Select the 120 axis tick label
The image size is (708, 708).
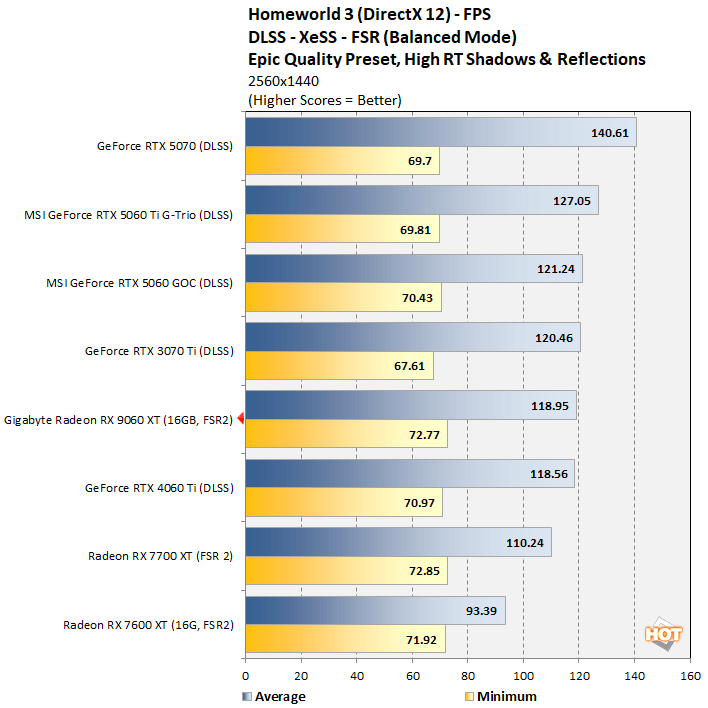(x=579, y=676)
